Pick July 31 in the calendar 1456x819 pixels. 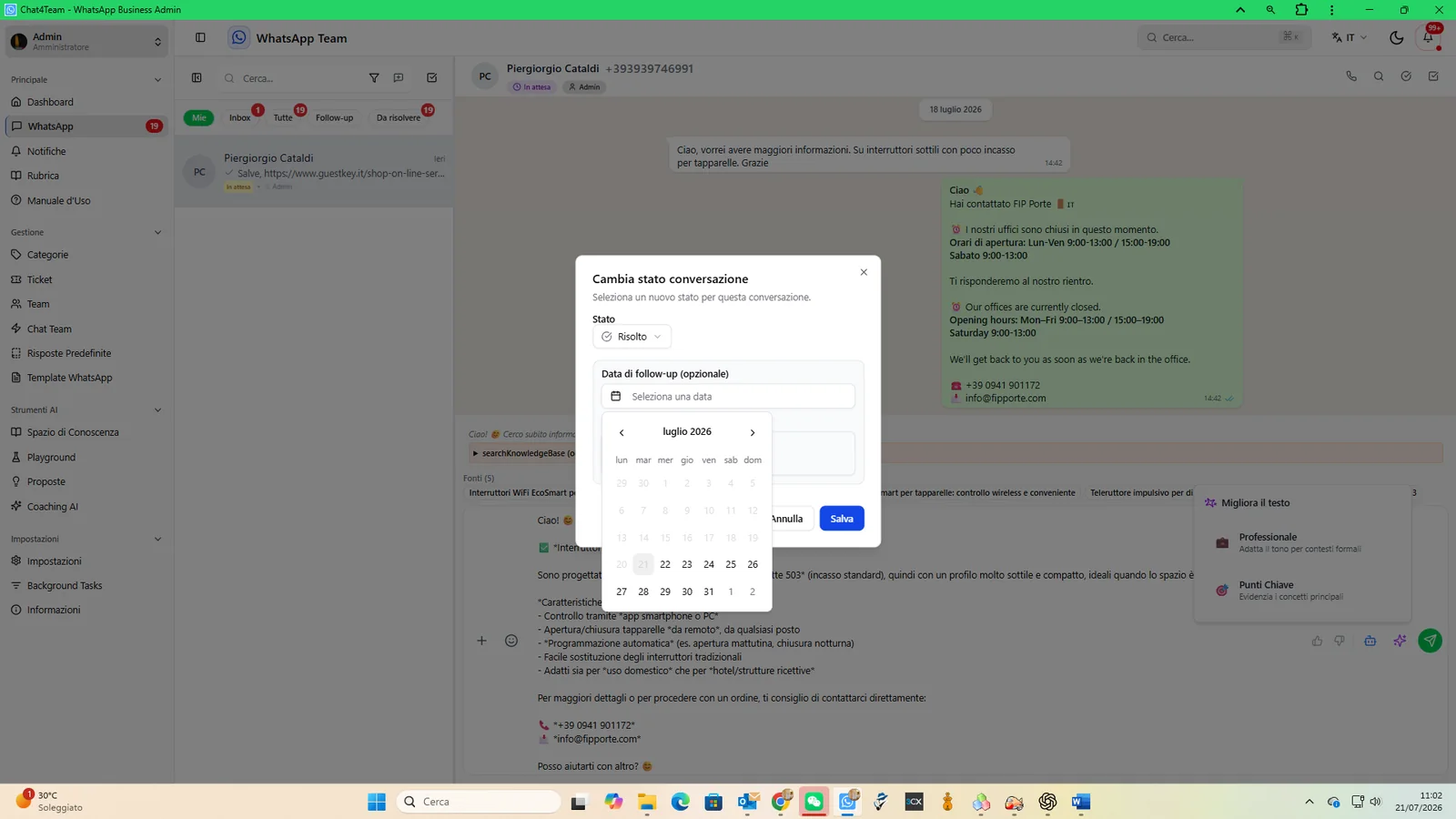[x=709, y=591]
